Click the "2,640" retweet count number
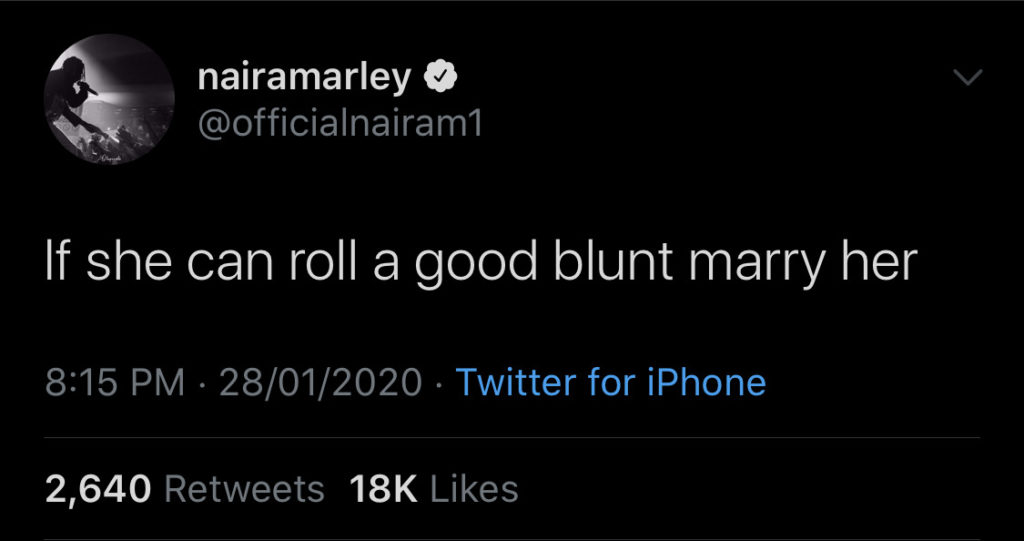 point(98,488)
